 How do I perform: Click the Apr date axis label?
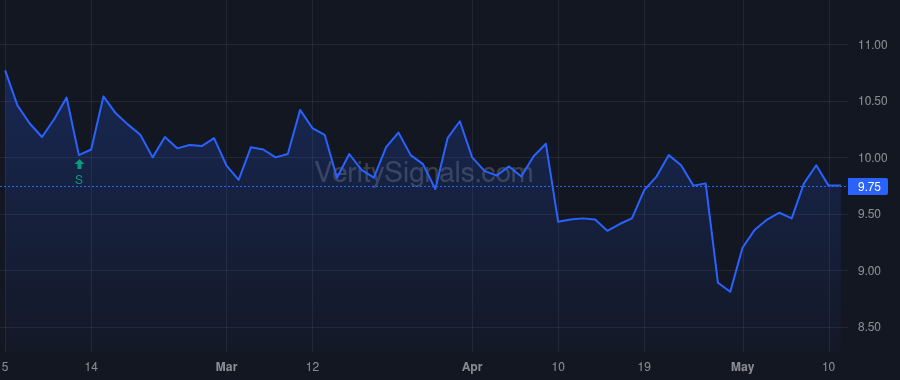pyautogui.click(x=472, y=366)
